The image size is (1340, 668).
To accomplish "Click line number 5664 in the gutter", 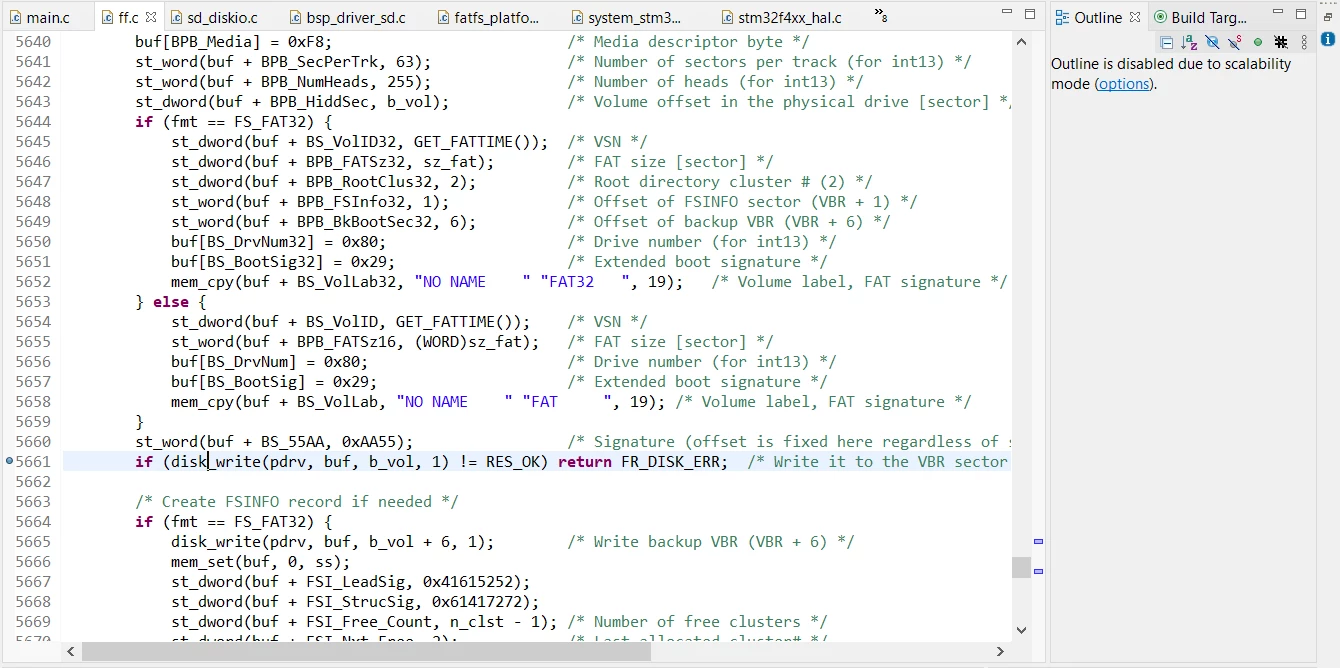I will tap(33, 521).
